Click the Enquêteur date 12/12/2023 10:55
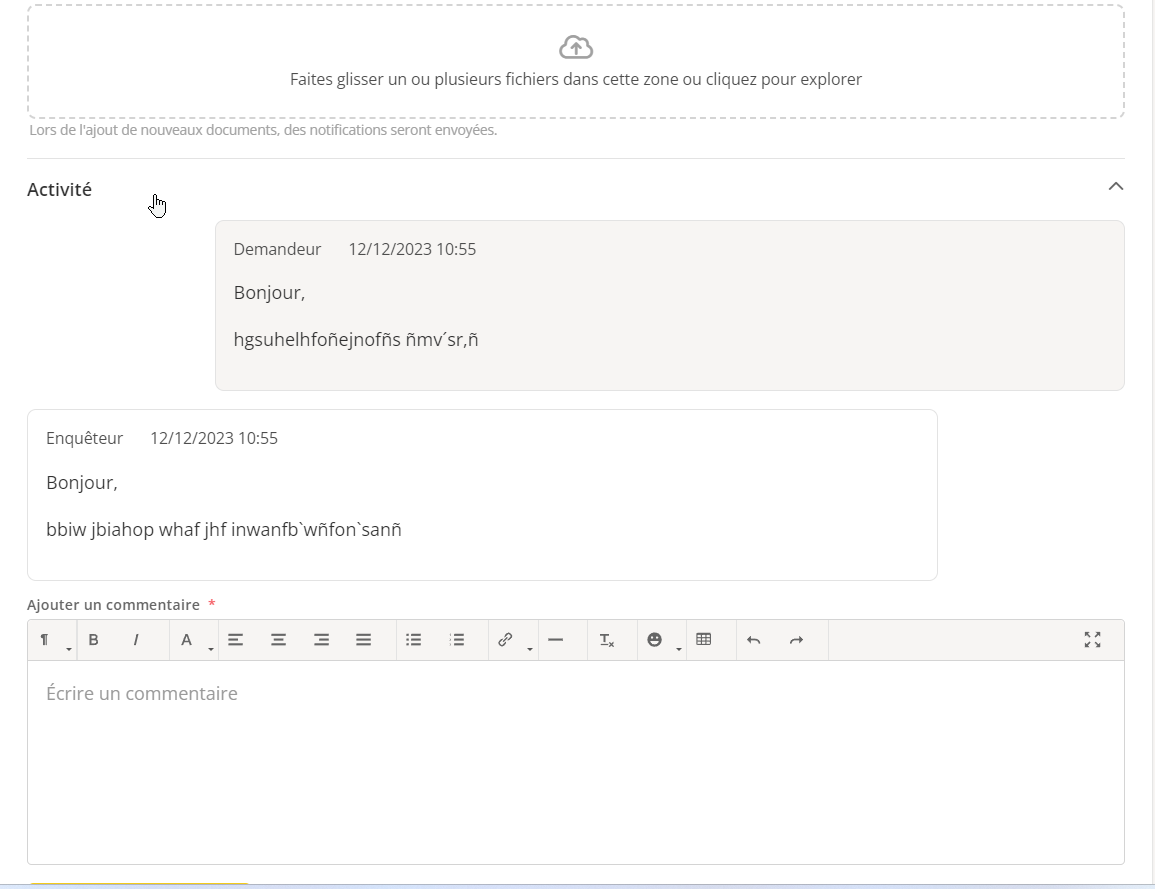Image resolution: width=1155 pixels, height=889 pixels. click(214, 438)
